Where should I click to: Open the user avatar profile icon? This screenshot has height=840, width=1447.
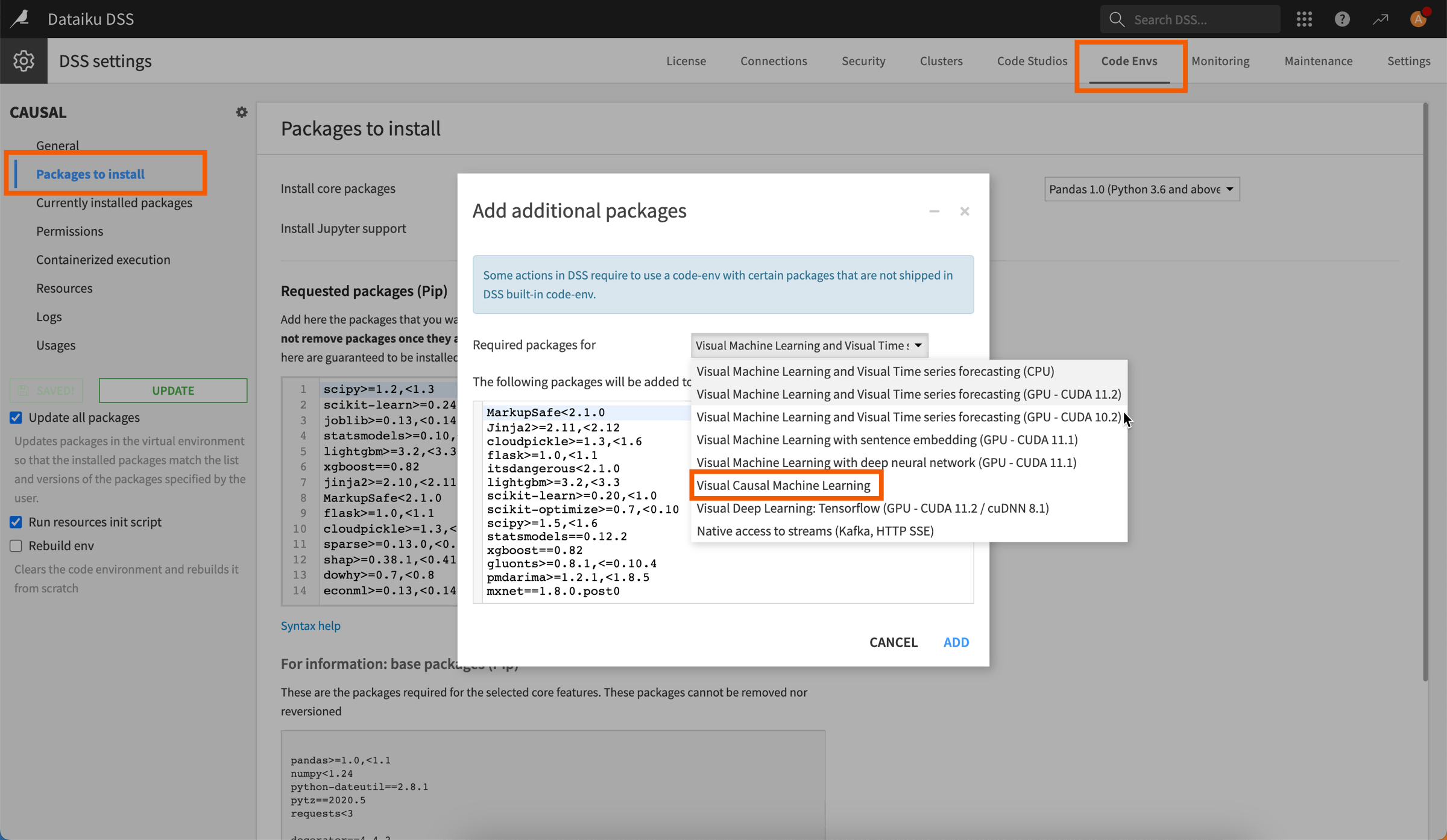coord(1418,19)
